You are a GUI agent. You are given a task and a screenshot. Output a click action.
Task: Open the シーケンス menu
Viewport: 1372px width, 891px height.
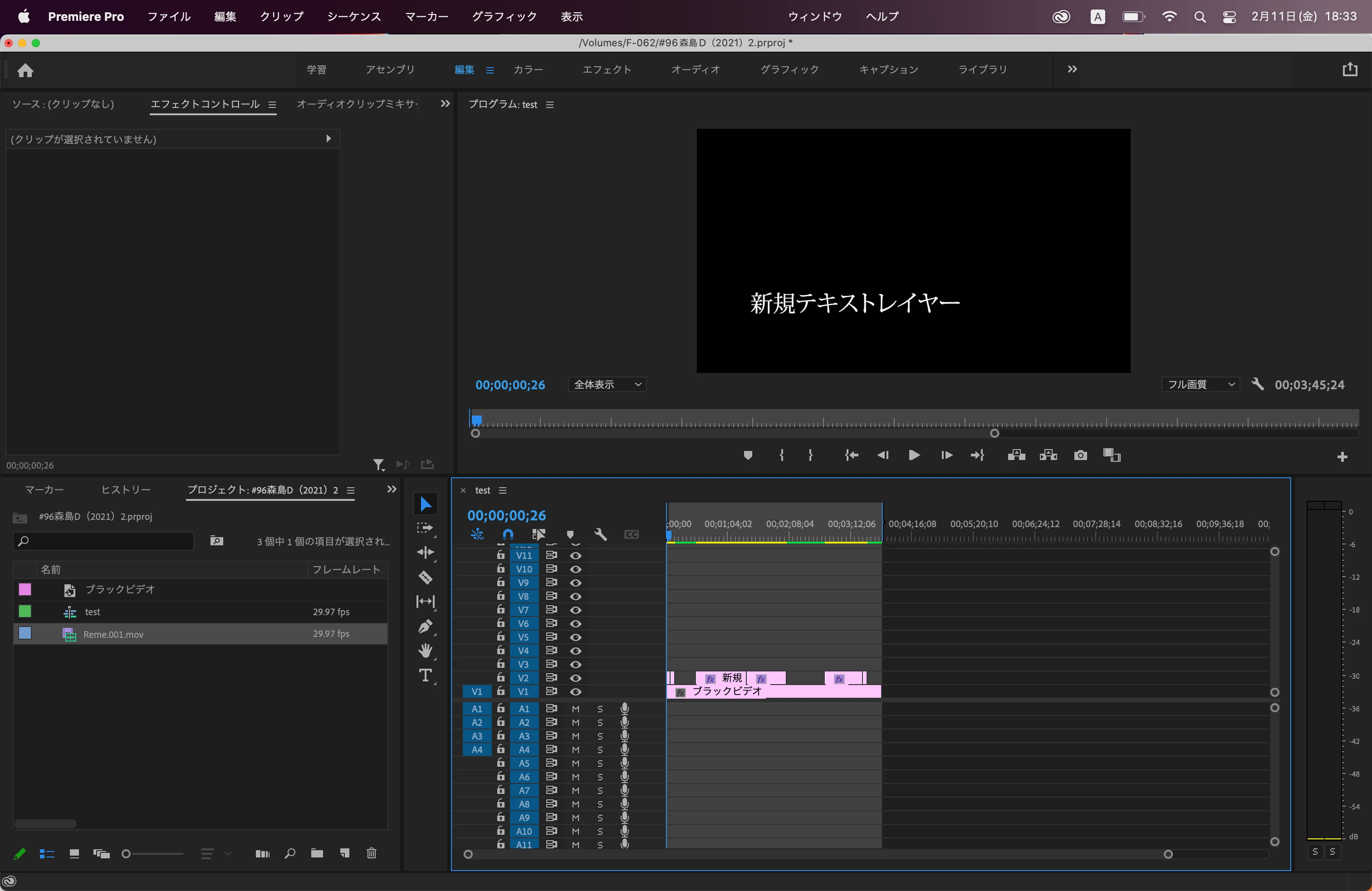[x=354, y=17]
